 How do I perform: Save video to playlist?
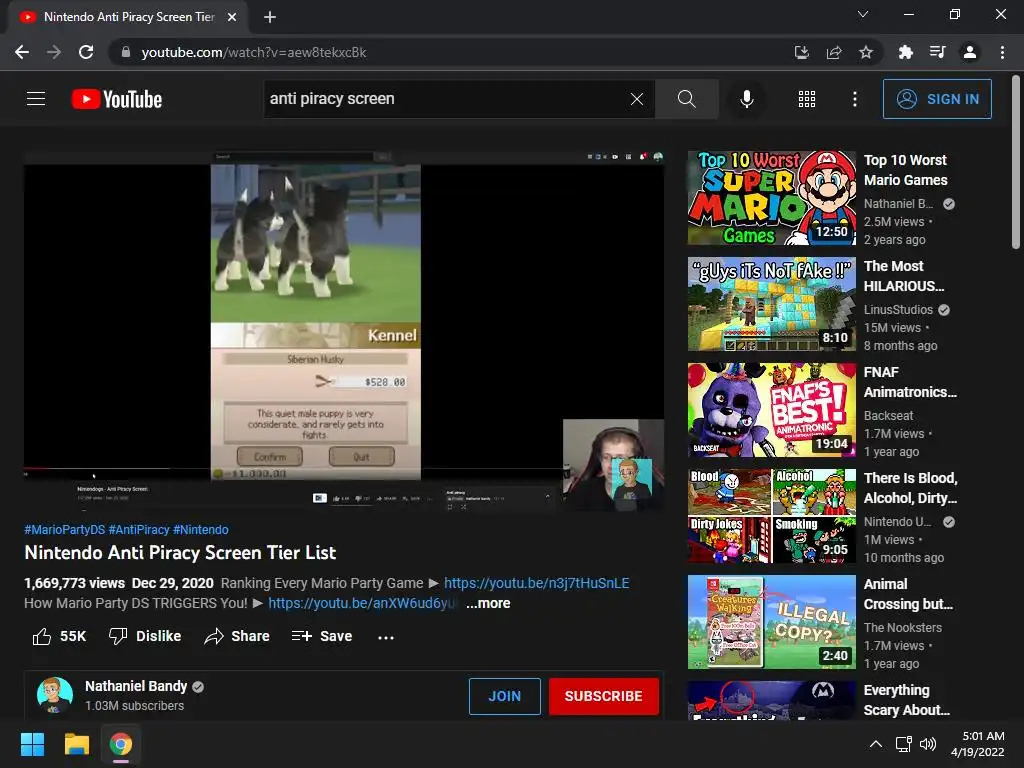click(322, 636)
